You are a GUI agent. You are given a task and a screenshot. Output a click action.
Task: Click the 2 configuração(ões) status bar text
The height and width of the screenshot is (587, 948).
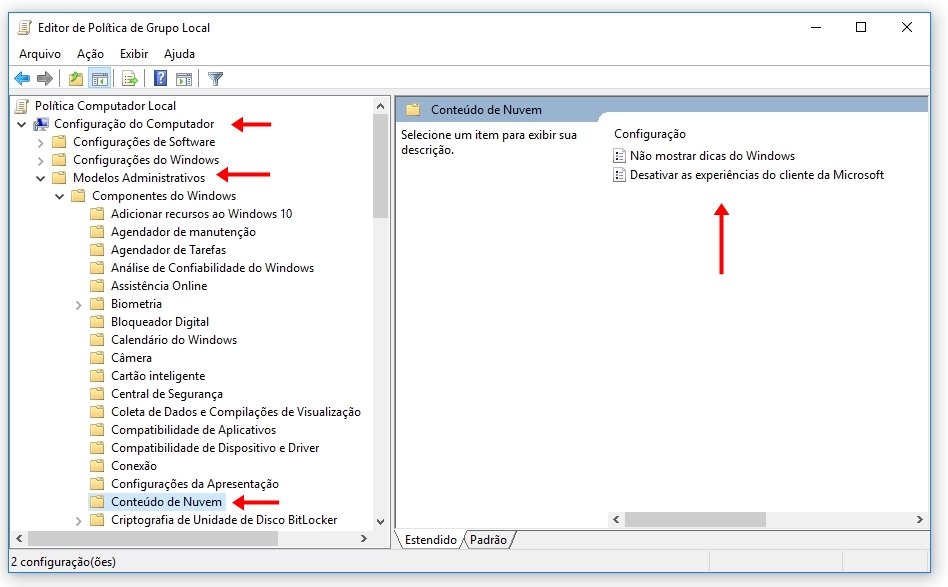63,562
